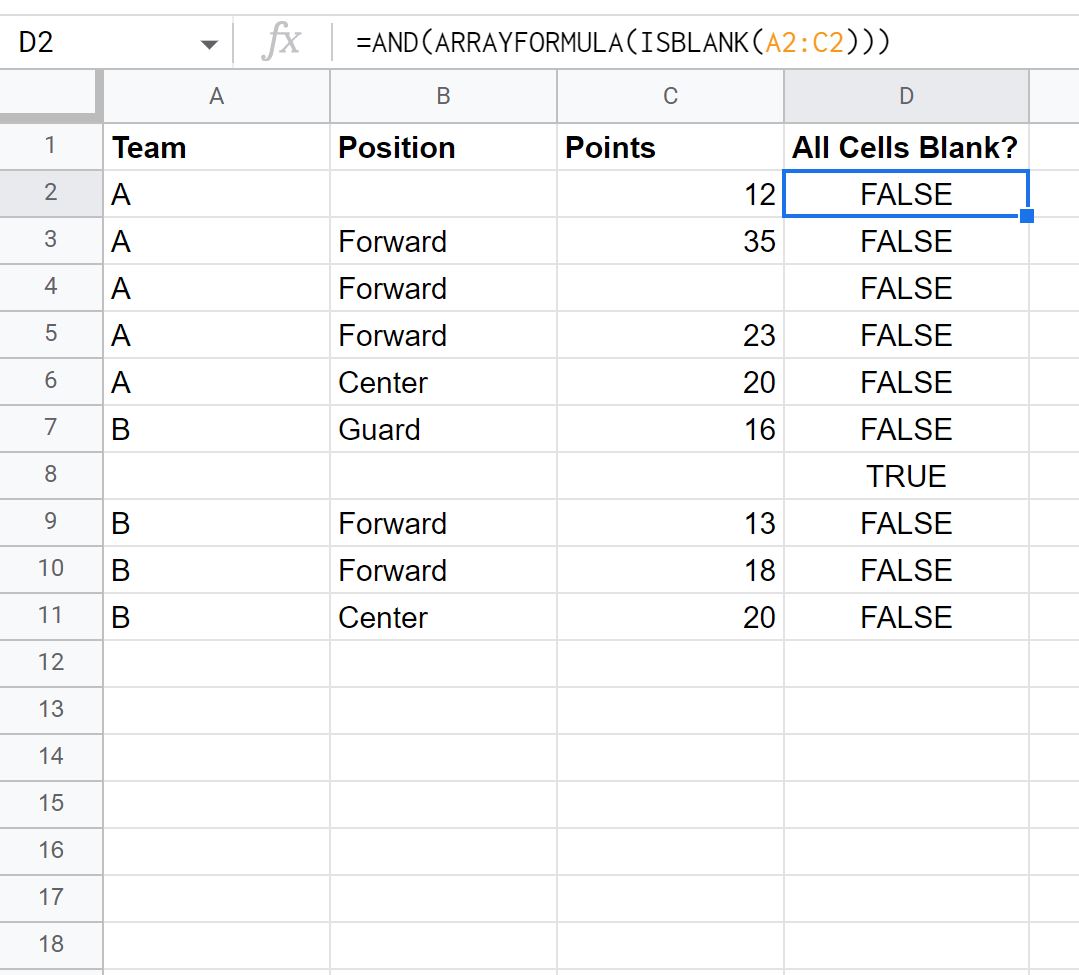Click the cell with value 35
Screen dimensions: 1079x975
click(x=670, y=242)
